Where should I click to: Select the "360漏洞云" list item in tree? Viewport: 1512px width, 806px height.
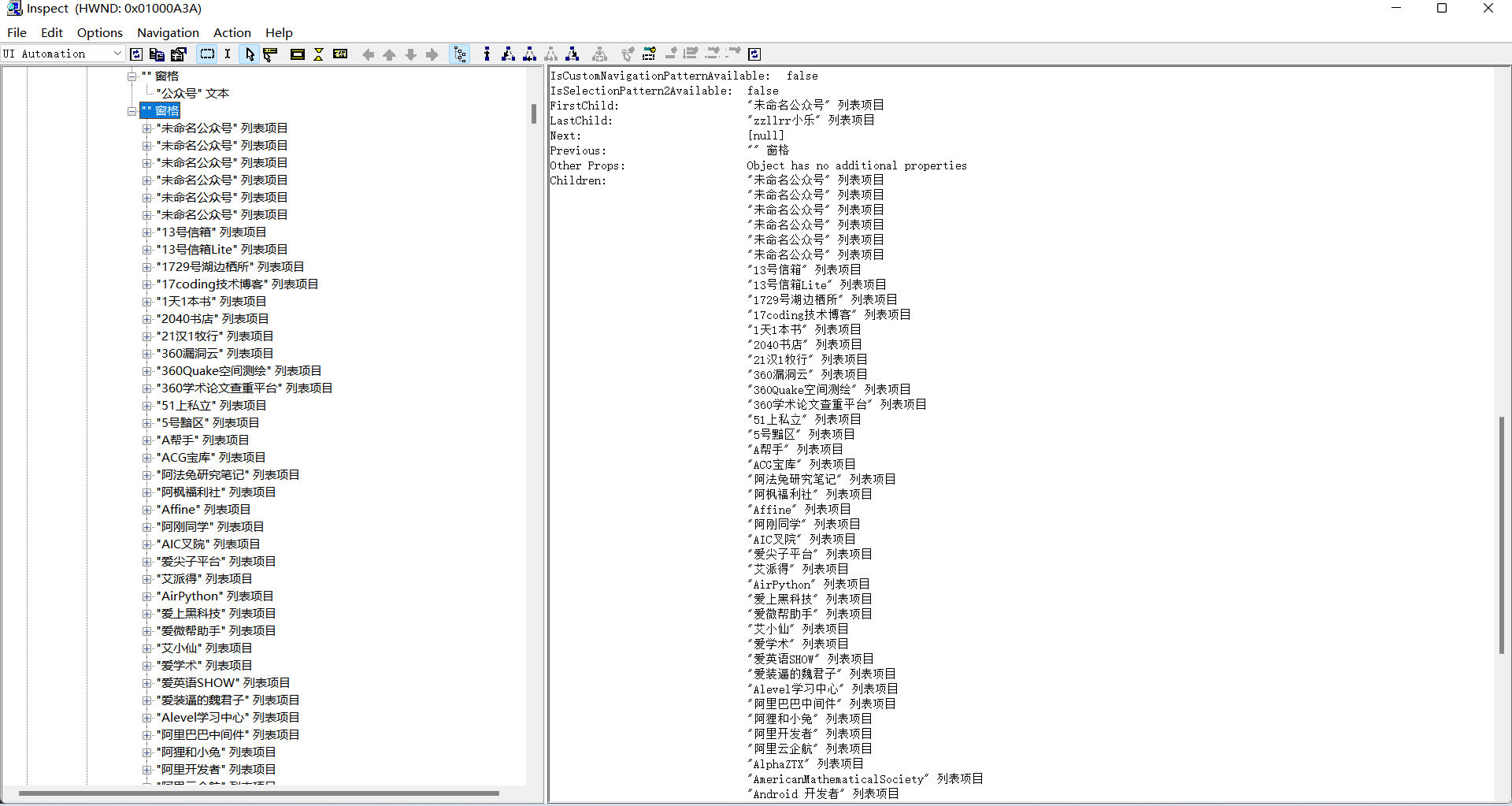point(215,354)
